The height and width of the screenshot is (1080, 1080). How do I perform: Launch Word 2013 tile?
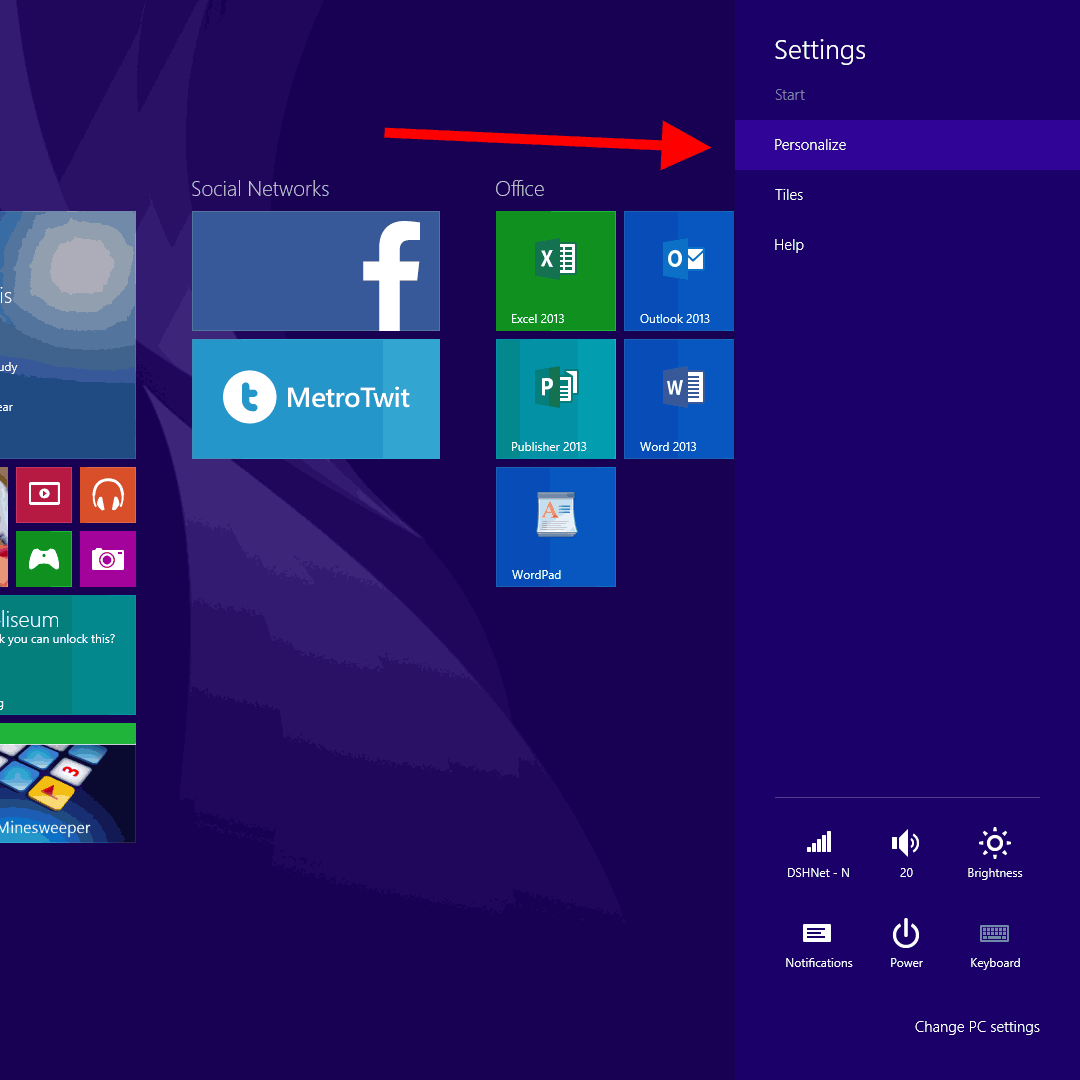[679, 398]
